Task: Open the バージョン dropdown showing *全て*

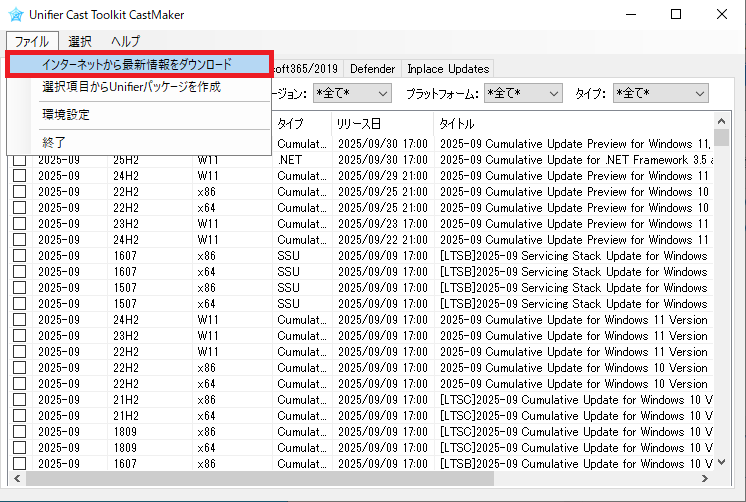Action: [352, 93]
